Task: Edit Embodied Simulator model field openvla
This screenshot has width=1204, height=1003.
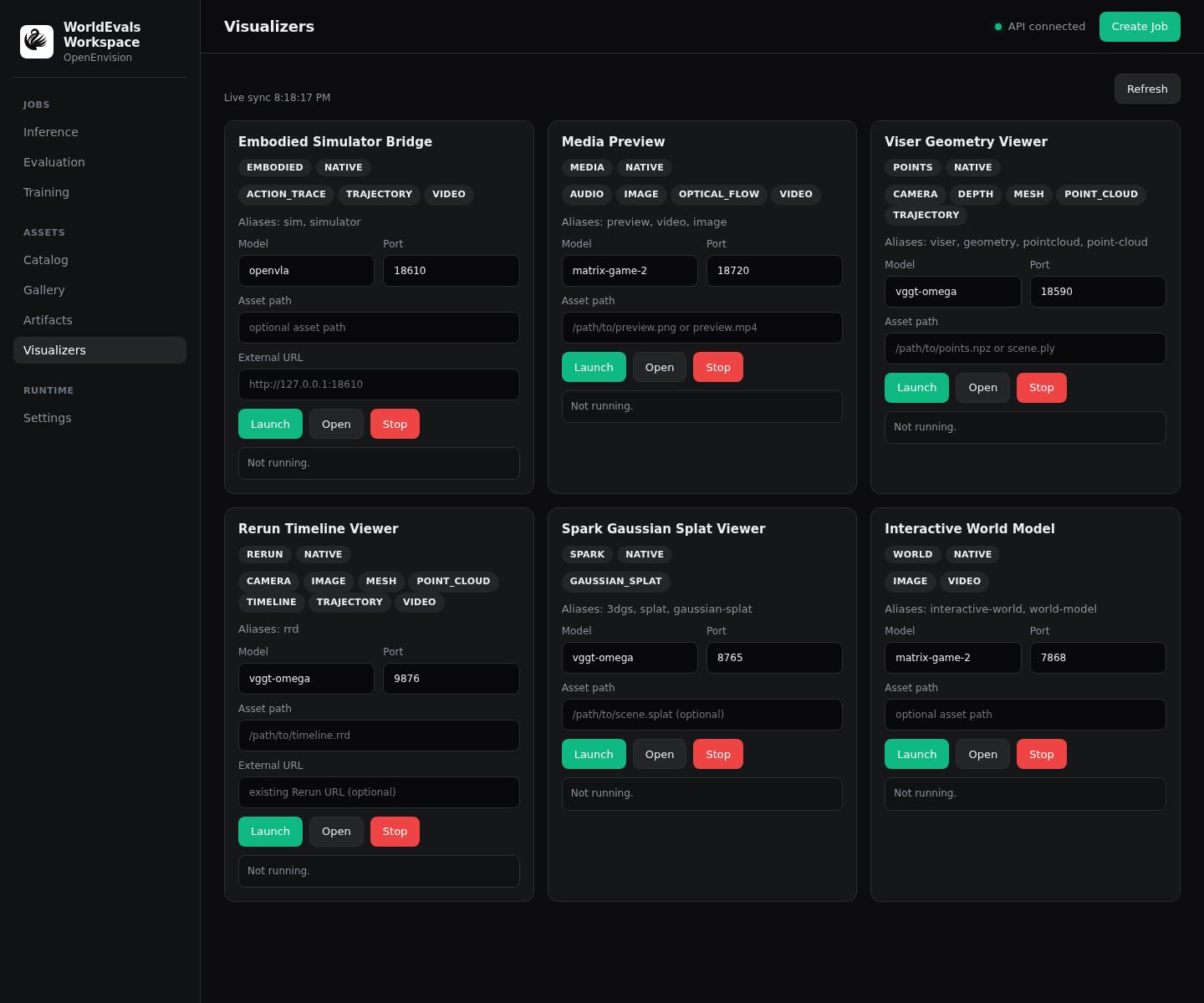Action: pyautogui.click(x=306, y=271)
